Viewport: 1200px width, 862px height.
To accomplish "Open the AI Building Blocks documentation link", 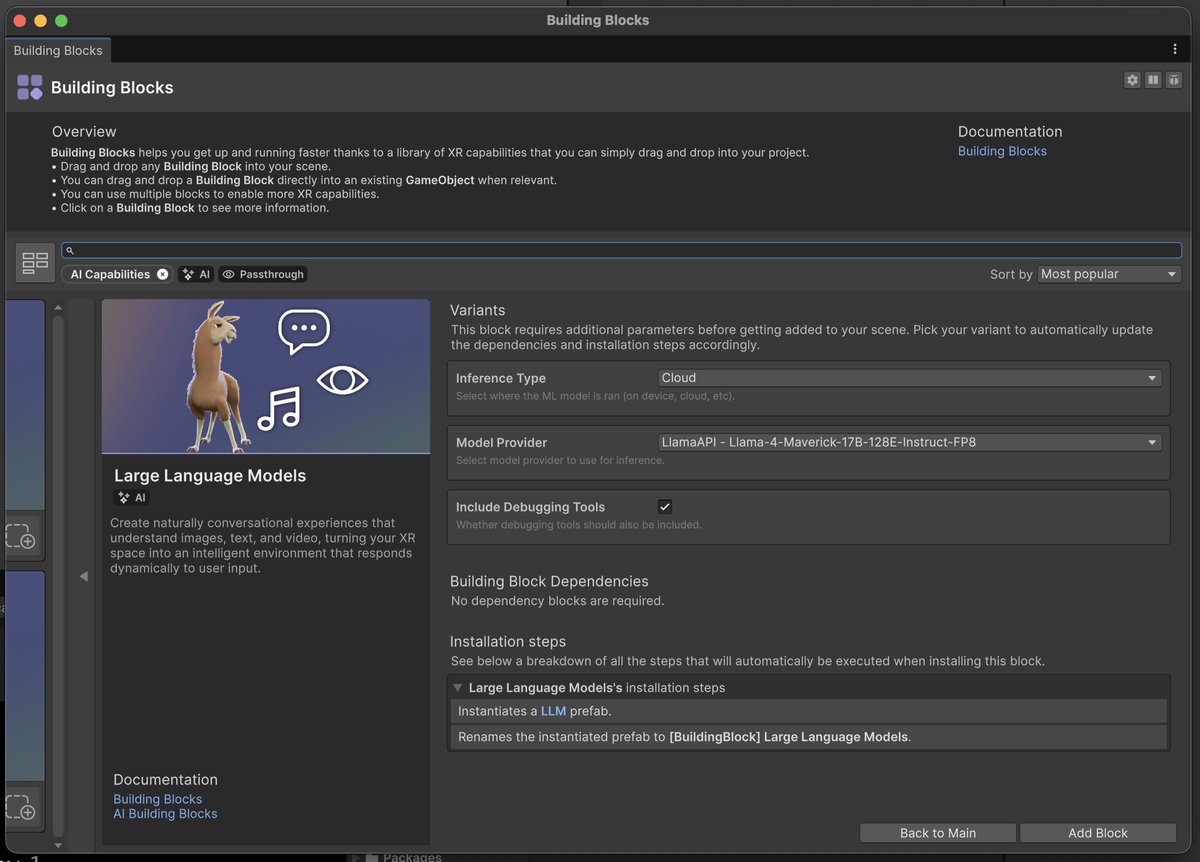I will (165, 814).
